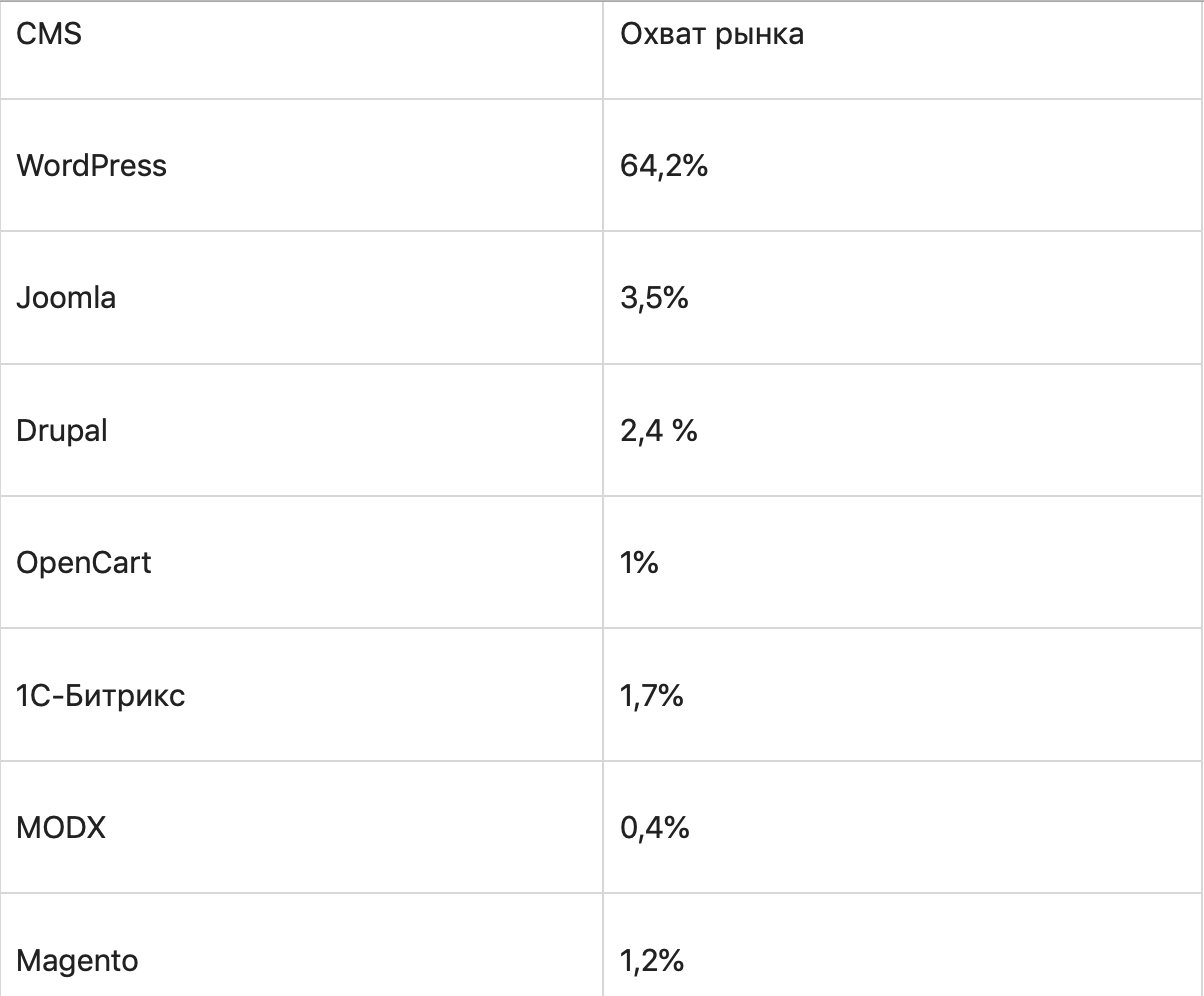Click the 64,2% value
The image size is (1204, 996).
pos(664,166)
